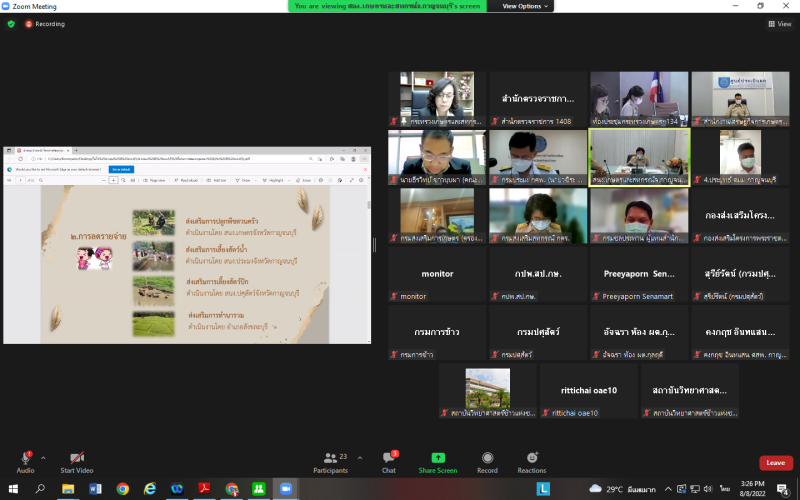The width and height of the screenshot is (800, 500).
Task: Open the Reactions menu
Action: [532, 458]
